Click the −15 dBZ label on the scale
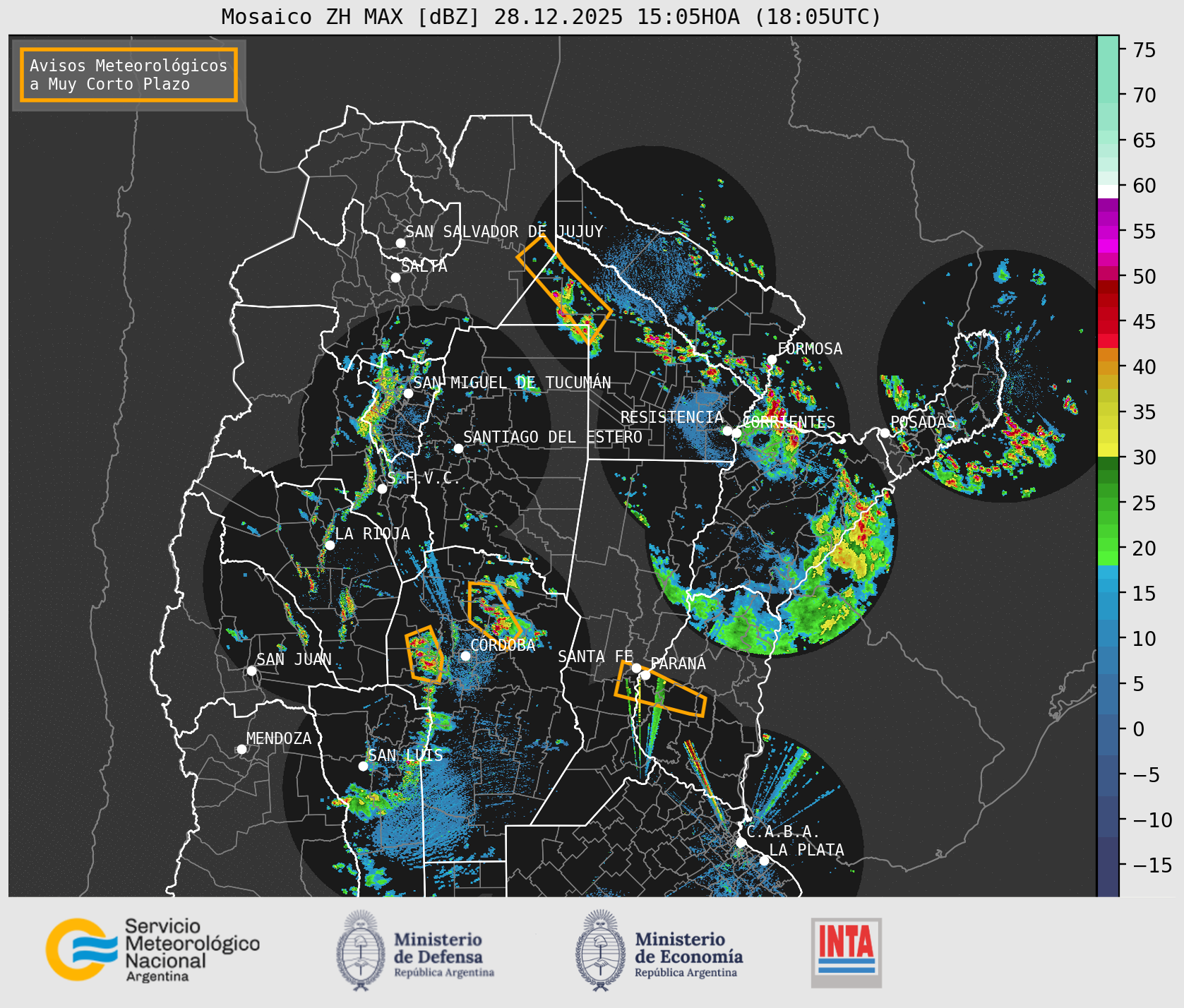The image size is (1184, 1008). tap(1152, 865)
